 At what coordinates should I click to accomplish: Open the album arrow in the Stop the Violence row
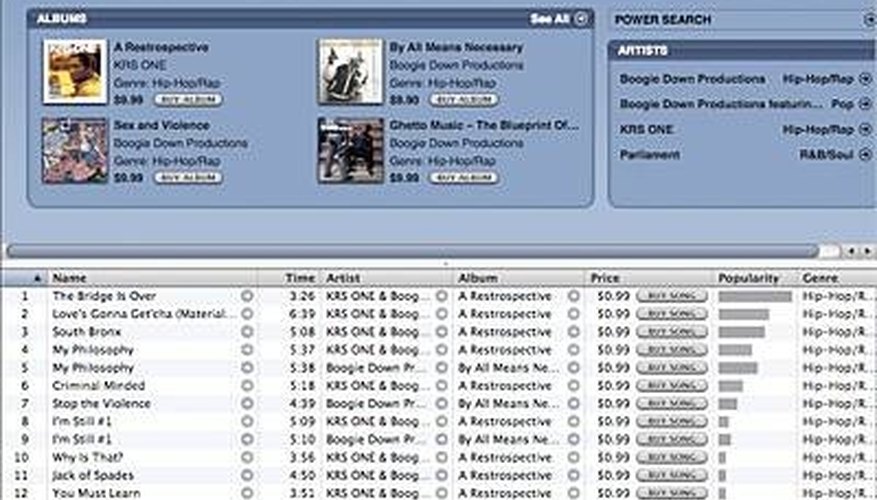tap(574, 404)
